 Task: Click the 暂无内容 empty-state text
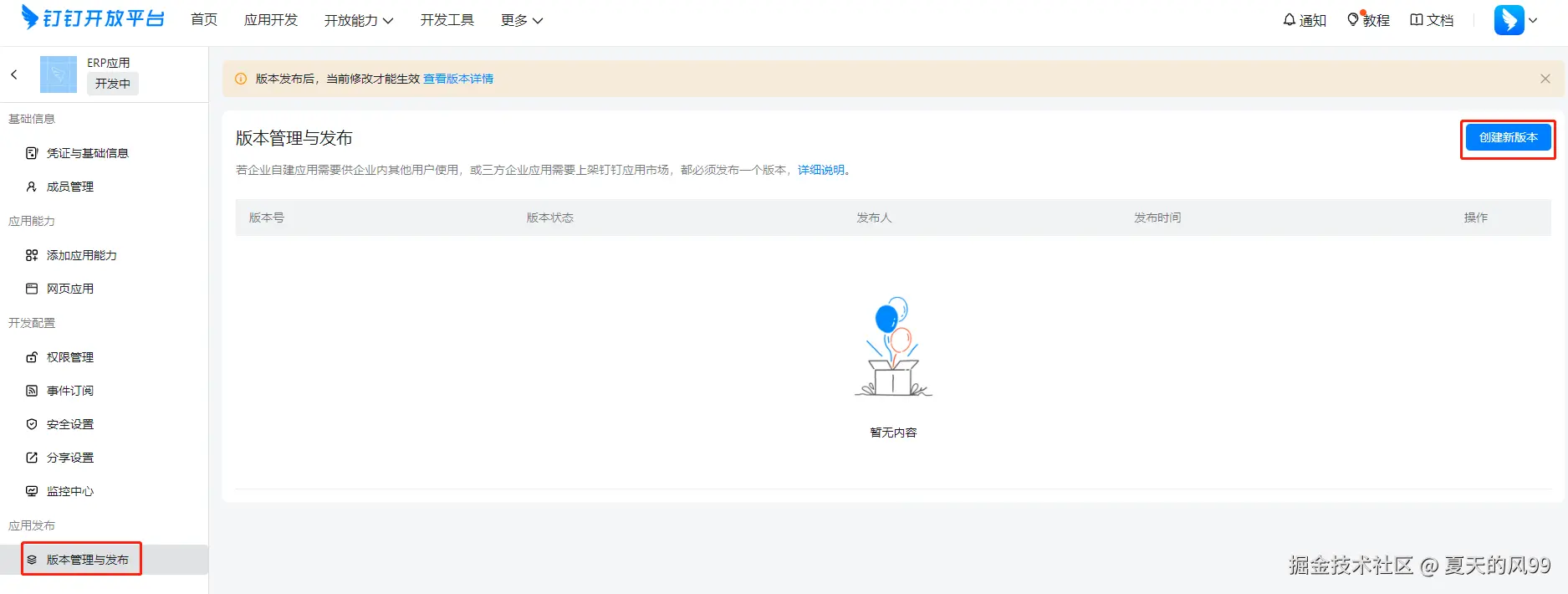tap(893, 433)
